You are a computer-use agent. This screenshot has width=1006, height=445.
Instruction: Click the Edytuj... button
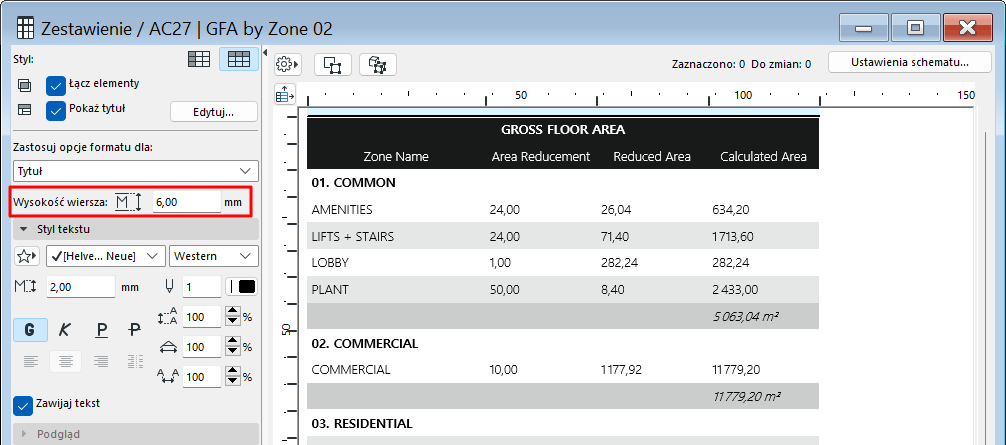[213, 111]
